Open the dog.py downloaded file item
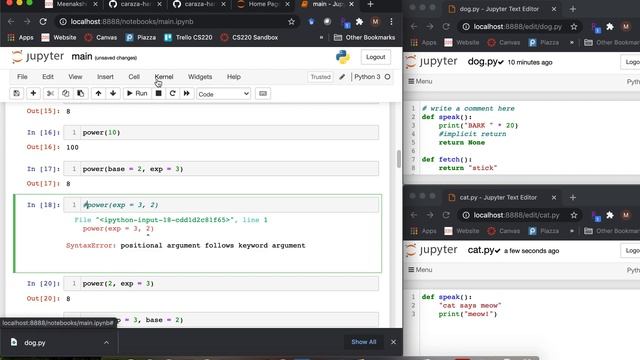This screenshot has width=640, height=360. (35, 342)
